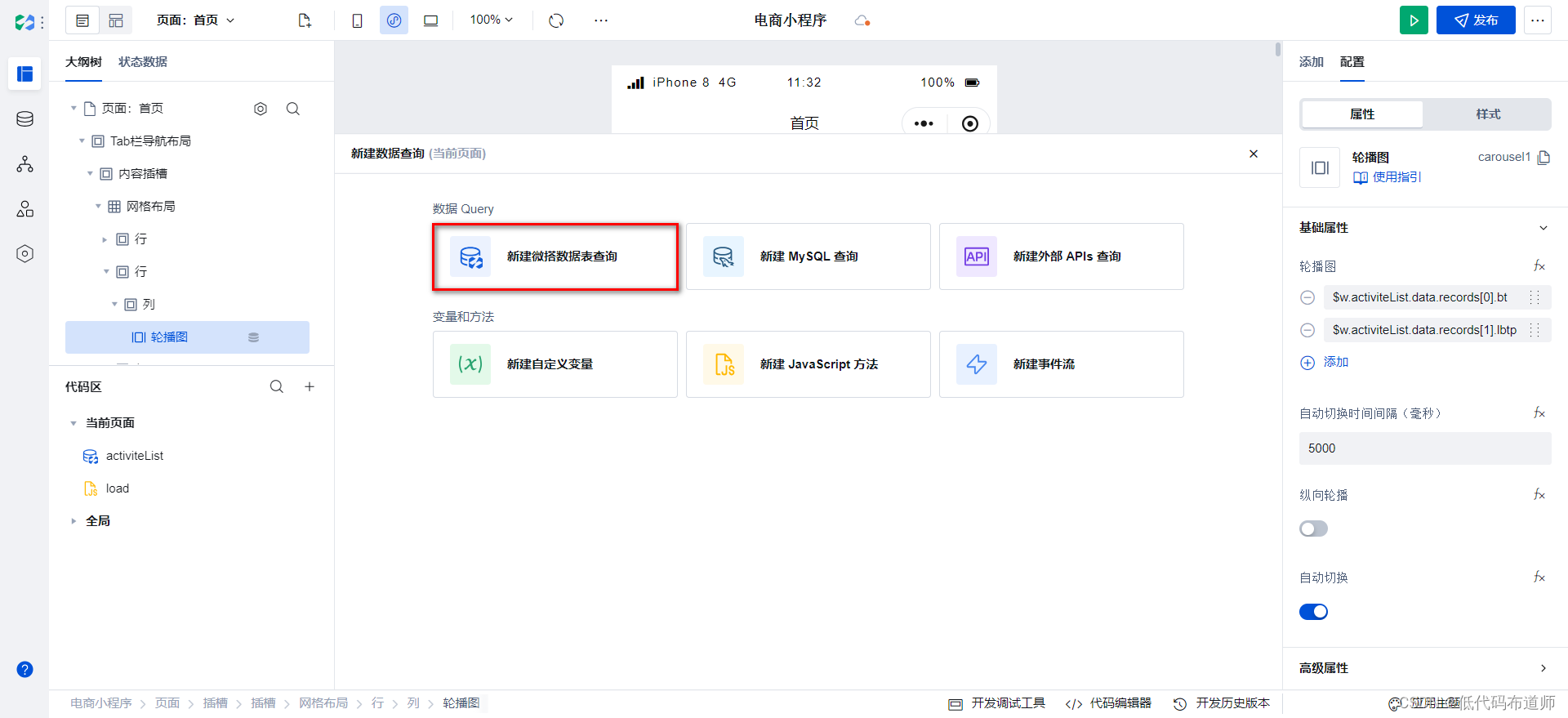Add a new carousel image with 添加
This screenshot has width=1568, height=718.
tap(1325, 363)
